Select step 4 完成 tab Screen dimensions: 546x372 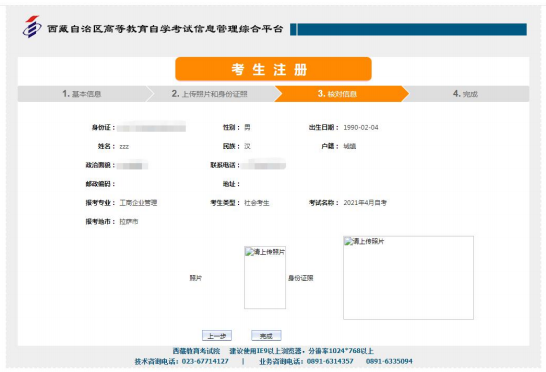[x=466, y=94]
